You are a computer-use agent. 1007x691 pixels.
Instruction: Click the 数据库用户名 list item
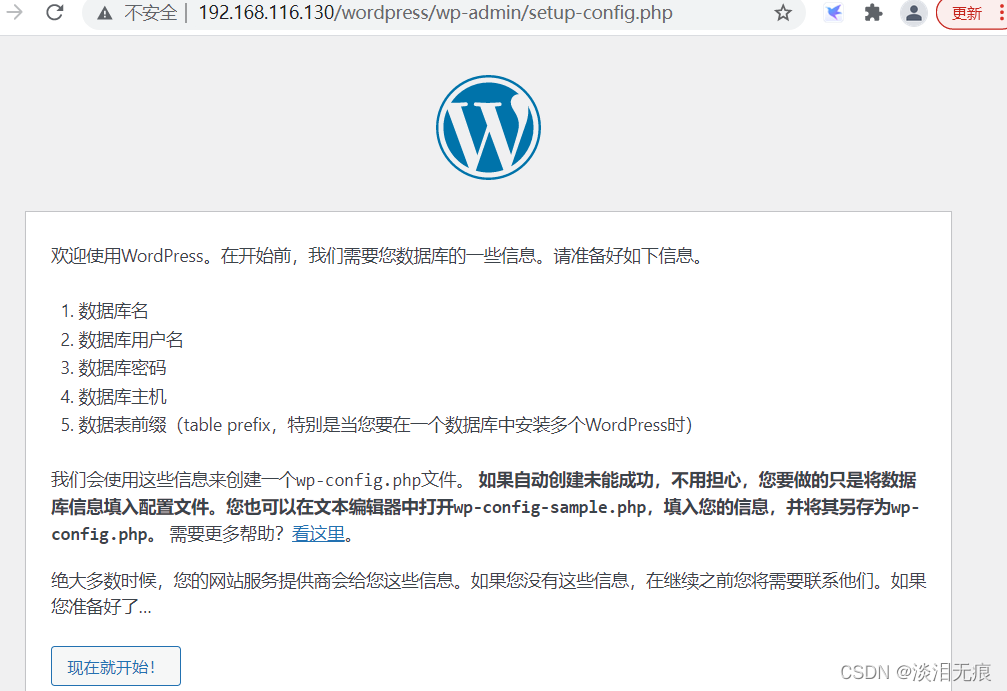[x=130, y=340]
